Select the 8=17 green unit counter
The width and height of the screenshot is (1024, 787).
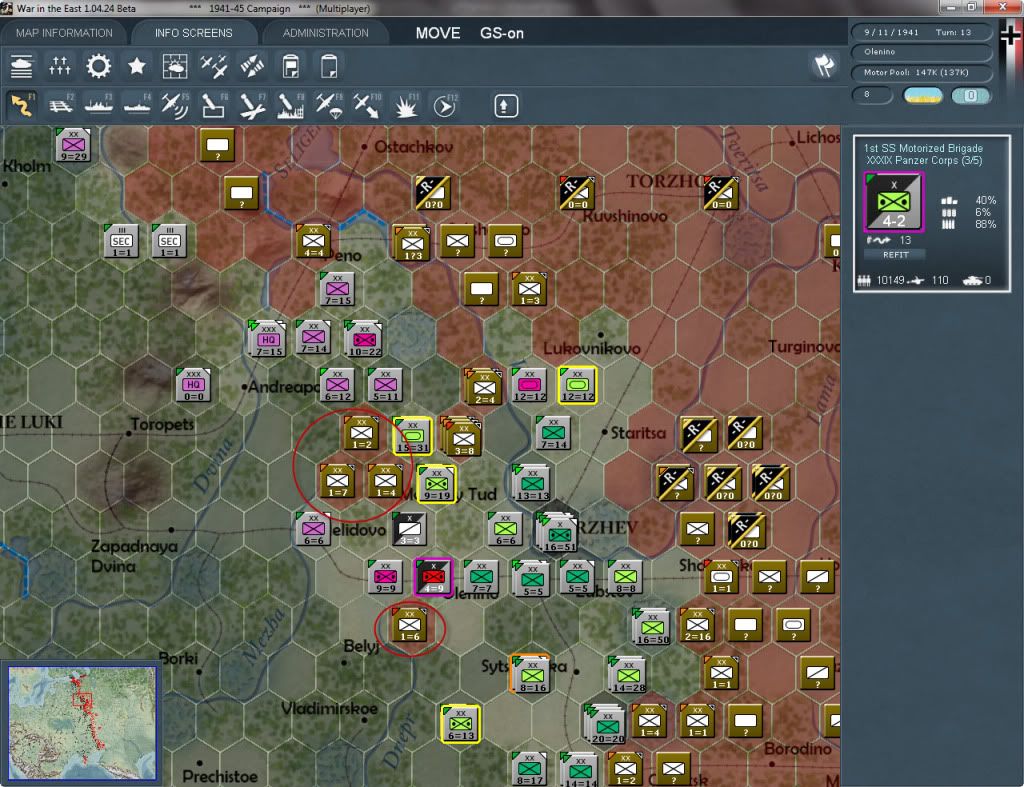(x=530, y=769)
